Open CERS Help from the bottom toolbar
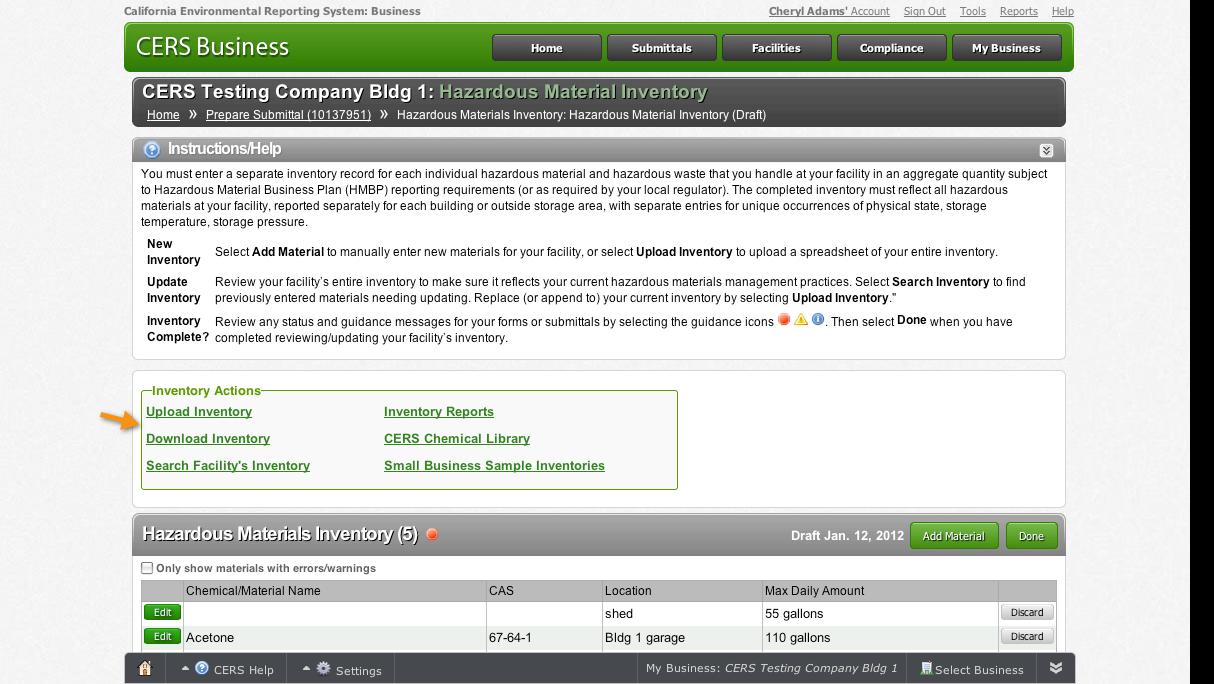The image size is (1214, 684). pyautogui.click(x=234, y=670)
